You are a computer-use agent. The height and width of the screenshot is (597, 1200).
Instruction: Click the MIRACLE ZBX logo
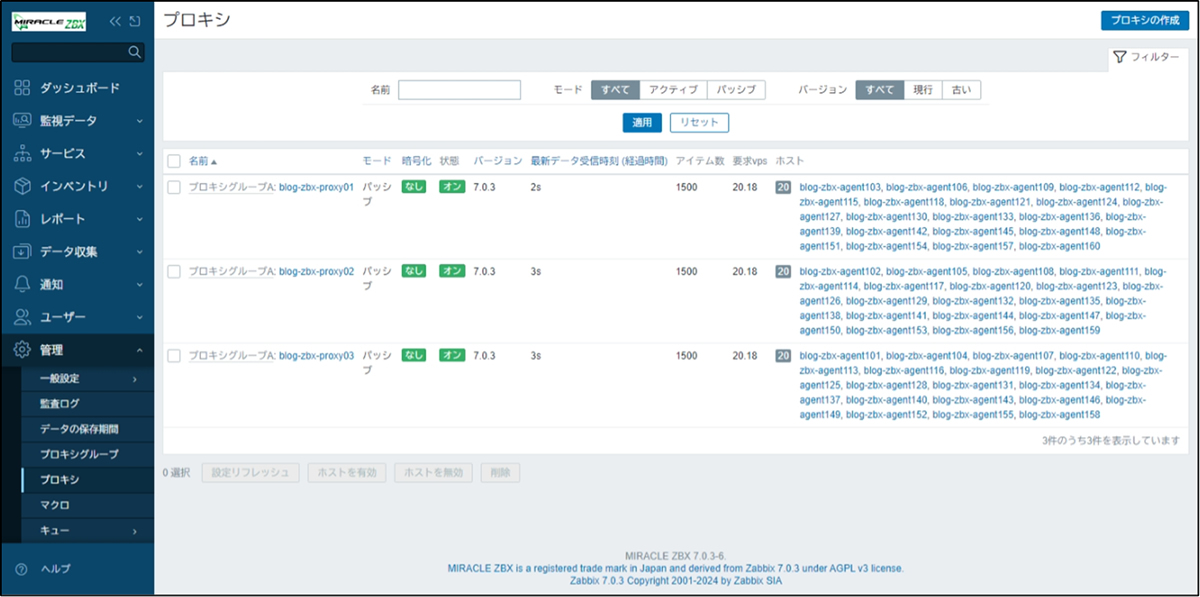(49, 21)
